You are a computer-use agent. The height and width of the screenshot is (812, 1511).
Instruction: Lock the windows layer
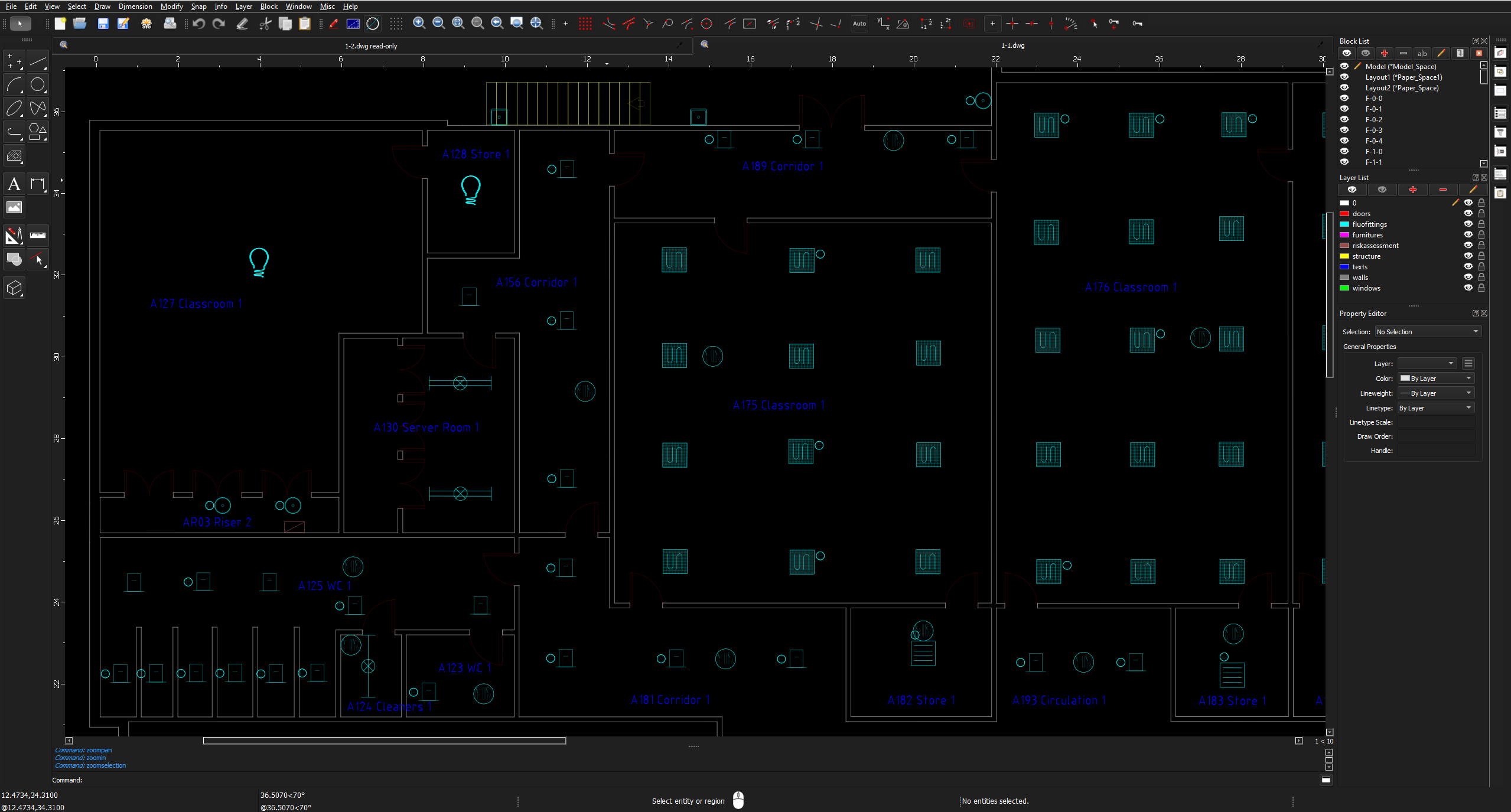[1481, 288]
